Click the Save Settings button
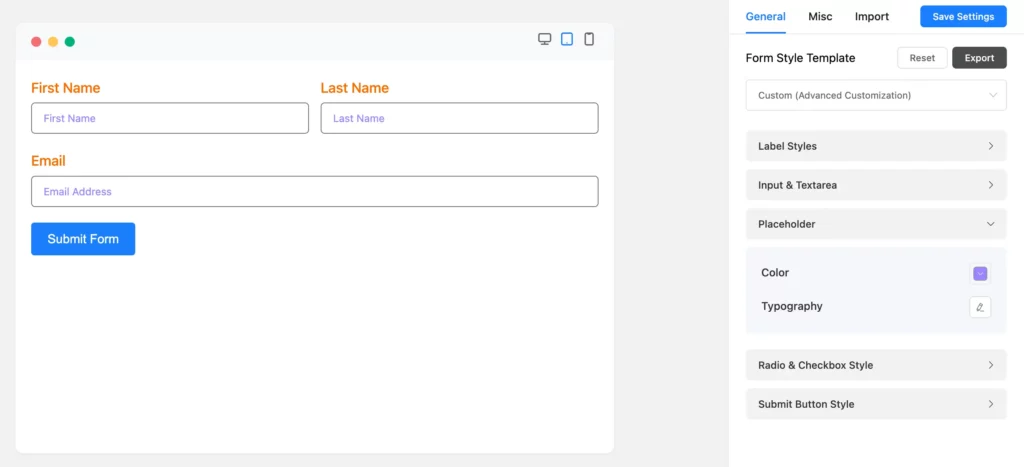This screenshot has height=467, width=1024. coord(963,17)
